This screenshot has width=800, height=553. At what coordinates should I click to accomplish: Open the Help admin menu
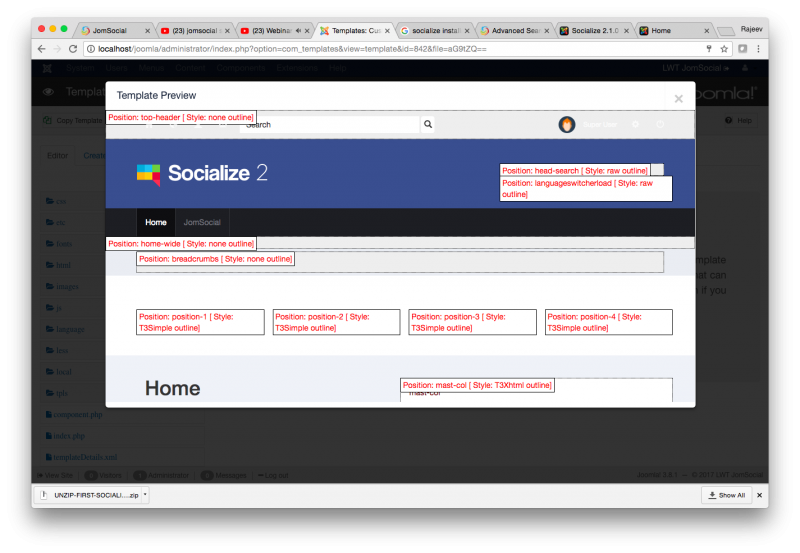pyautogui.click(x=337, y=68)
